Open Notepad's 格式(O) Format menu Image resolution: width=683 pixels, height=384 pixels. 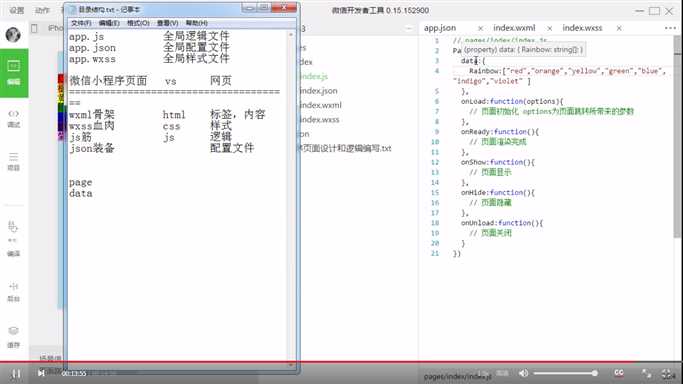click(138, 23)
